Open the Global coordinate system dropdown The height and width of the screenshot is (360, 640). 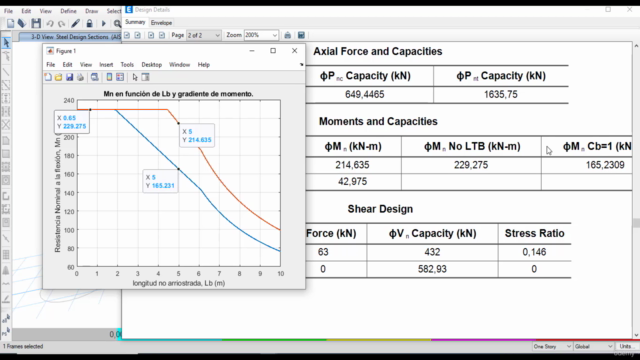[x=594, y=347]
